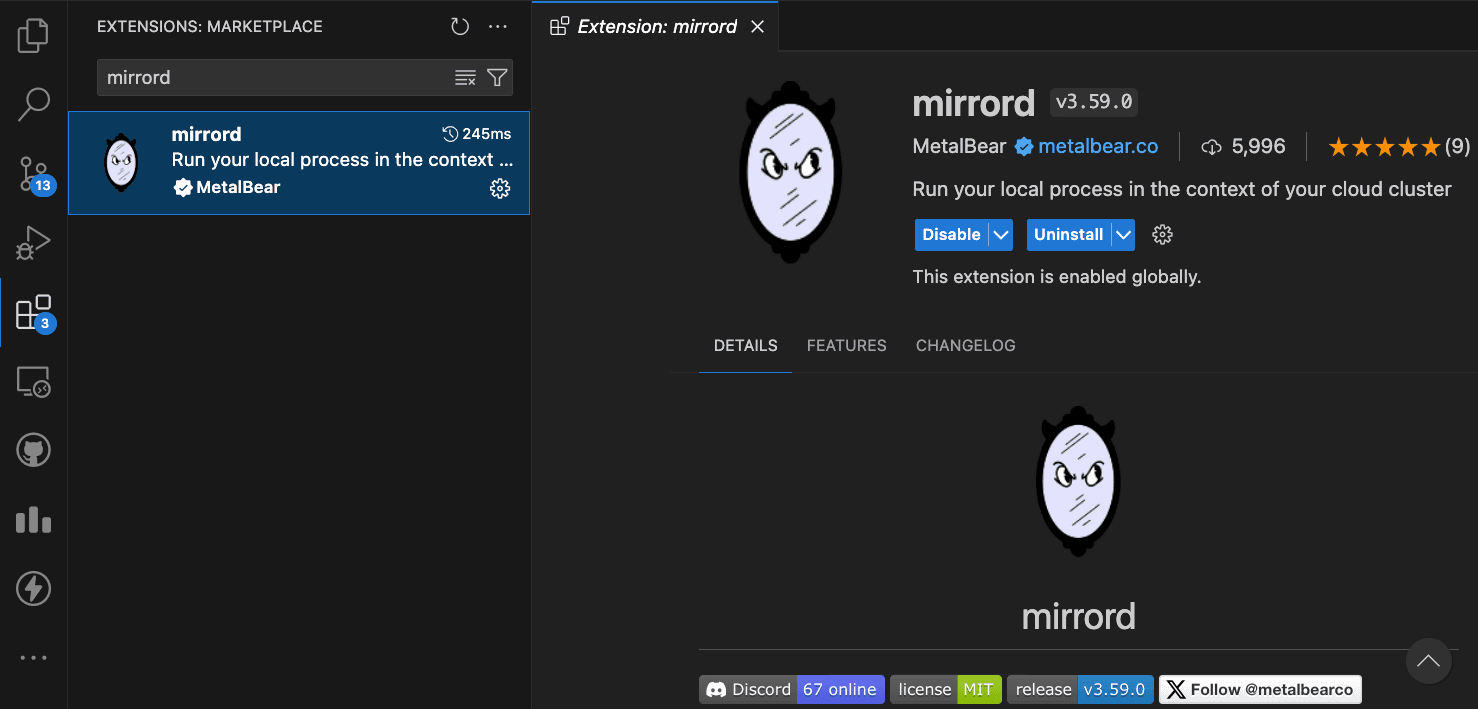Open the Extensions view icon
The image size is (1478, 709).
[33, 313]
